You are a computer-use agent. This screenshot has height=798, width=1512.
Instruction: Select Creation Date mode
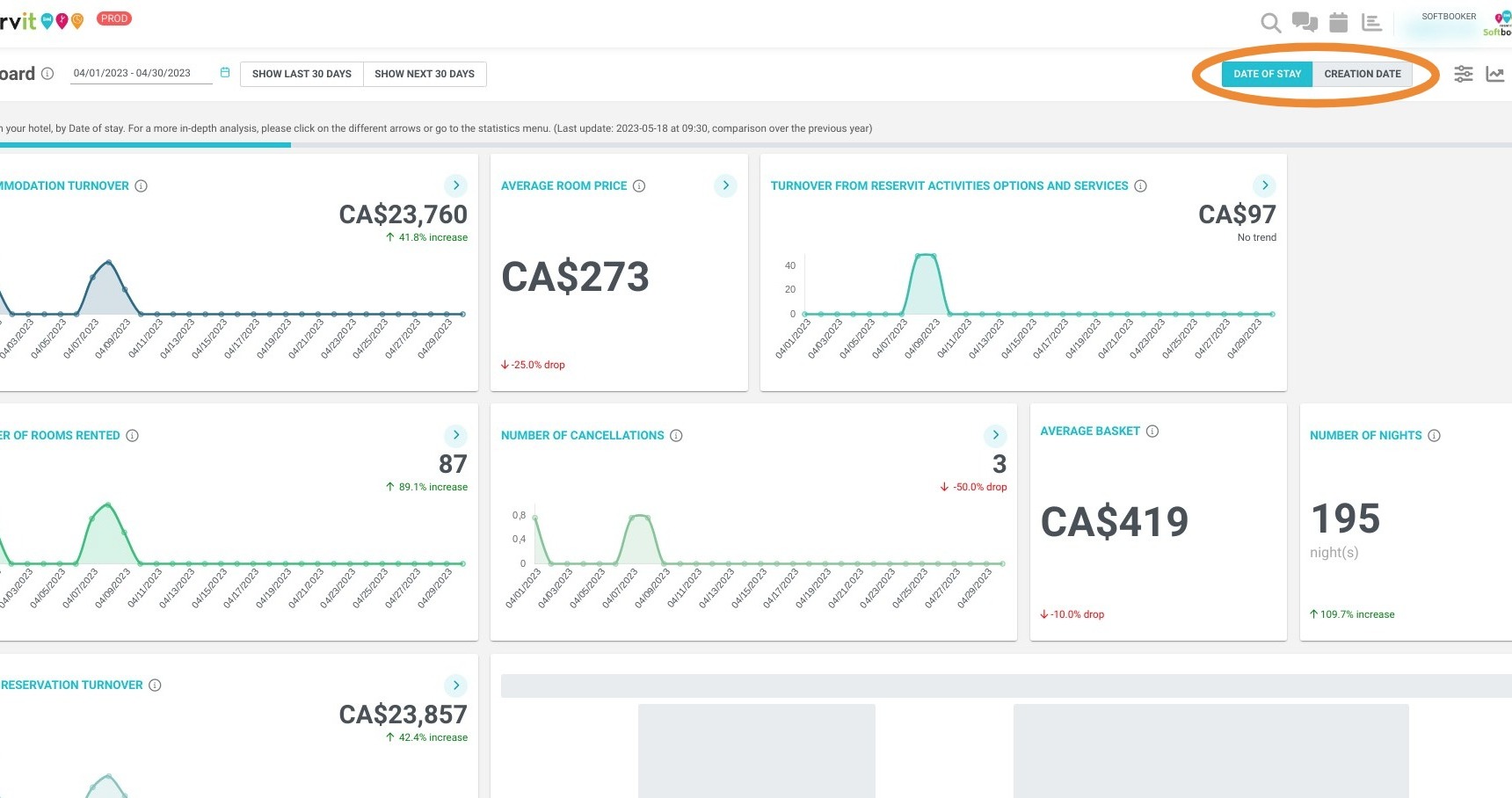[x=1363, y=74]
